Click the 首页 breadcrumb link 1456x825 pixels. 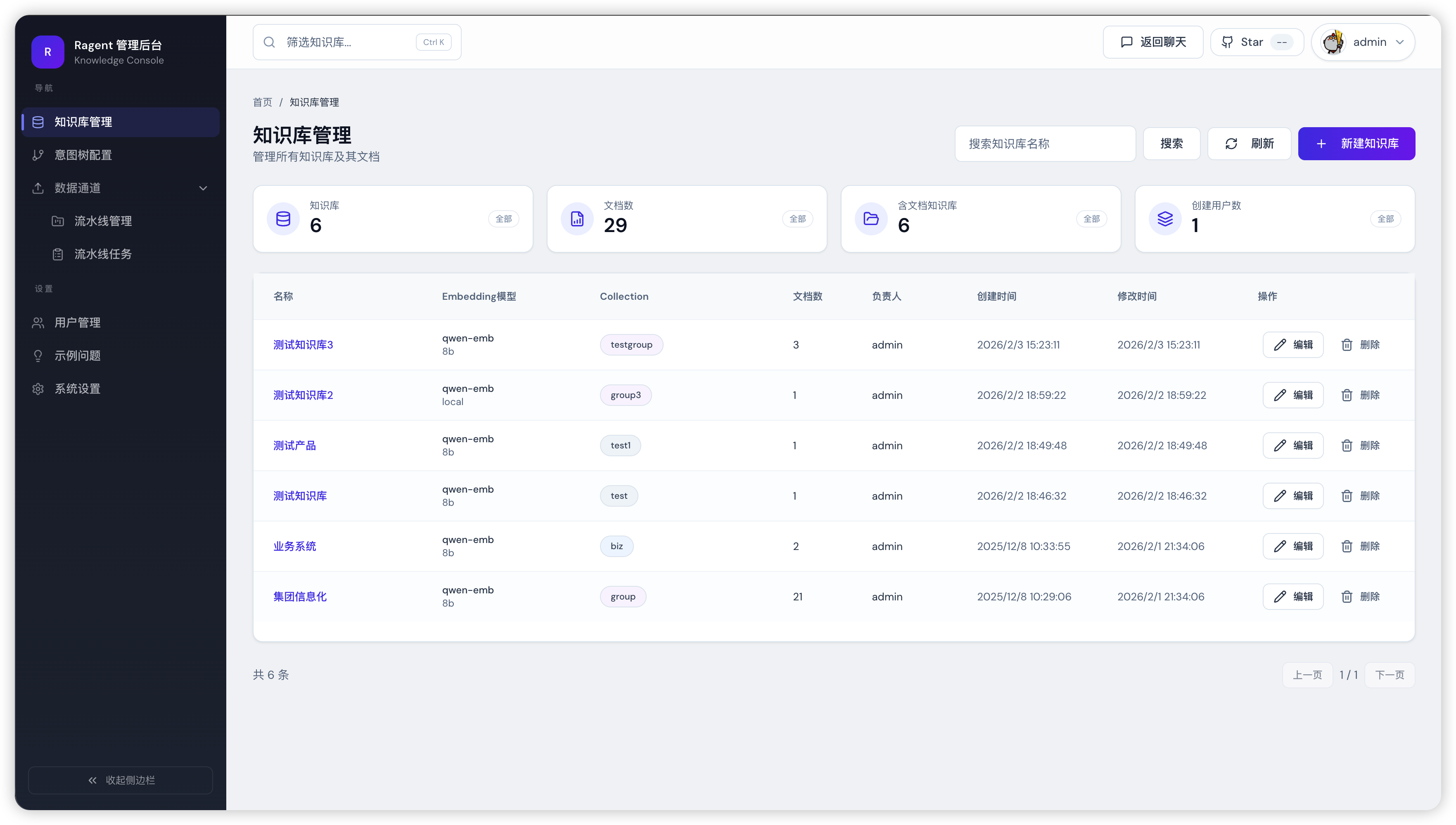coord(262,102)
